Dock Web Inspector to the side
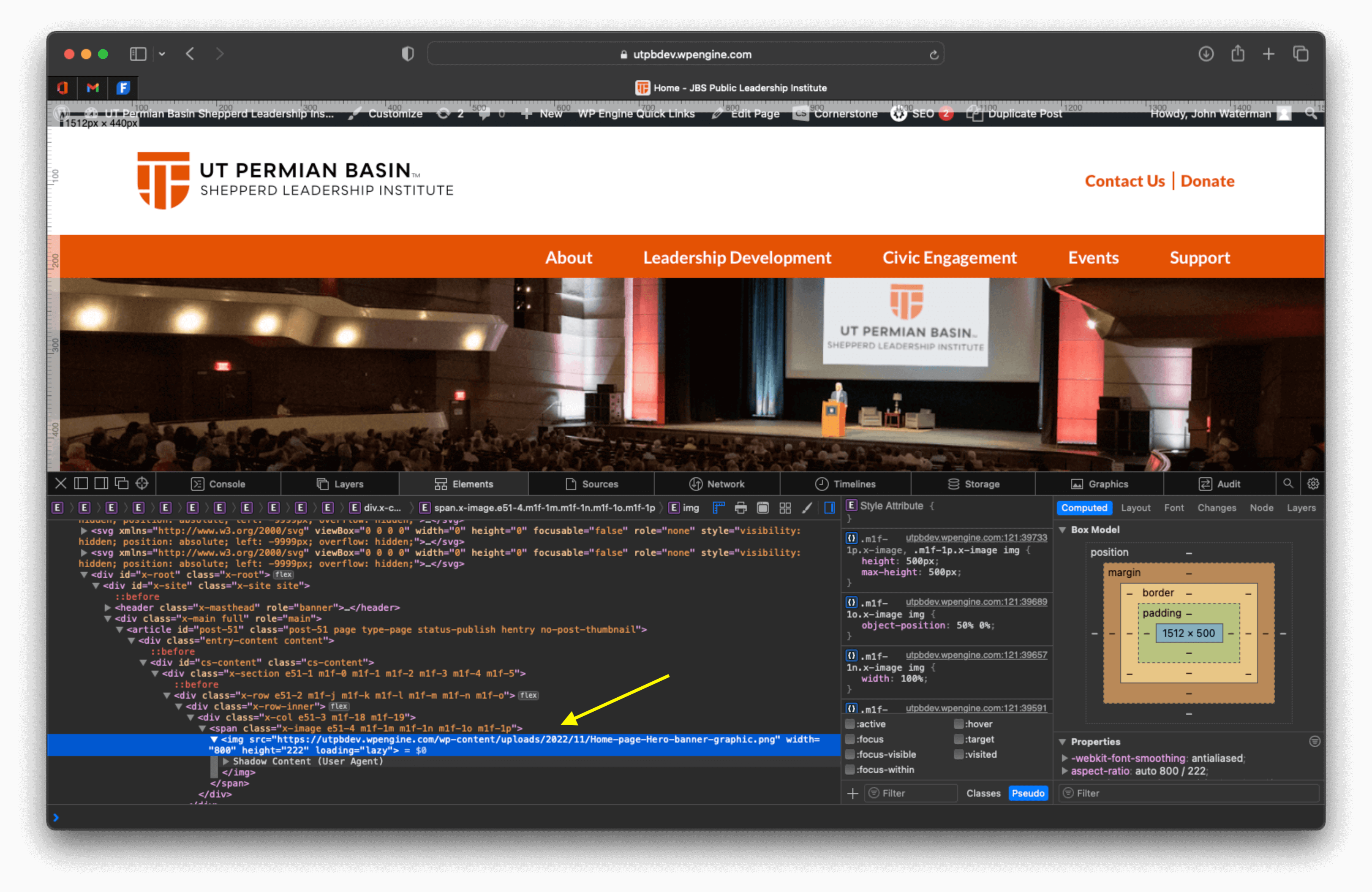1372x892 pixels. click(101, 484)
